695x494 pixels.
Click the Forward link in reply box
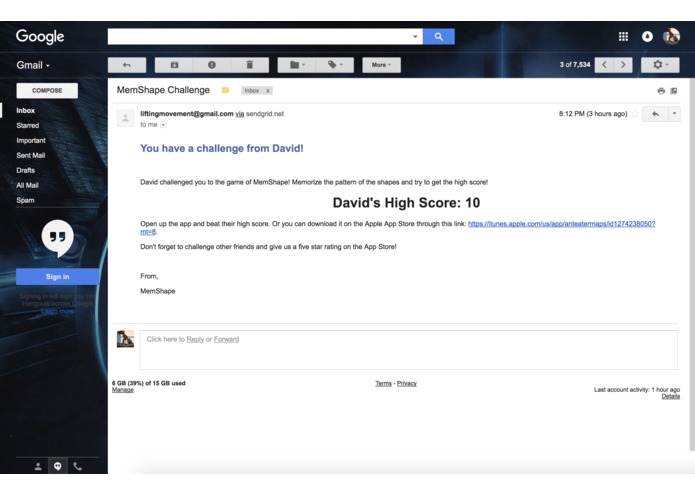[x=226, y=339]
